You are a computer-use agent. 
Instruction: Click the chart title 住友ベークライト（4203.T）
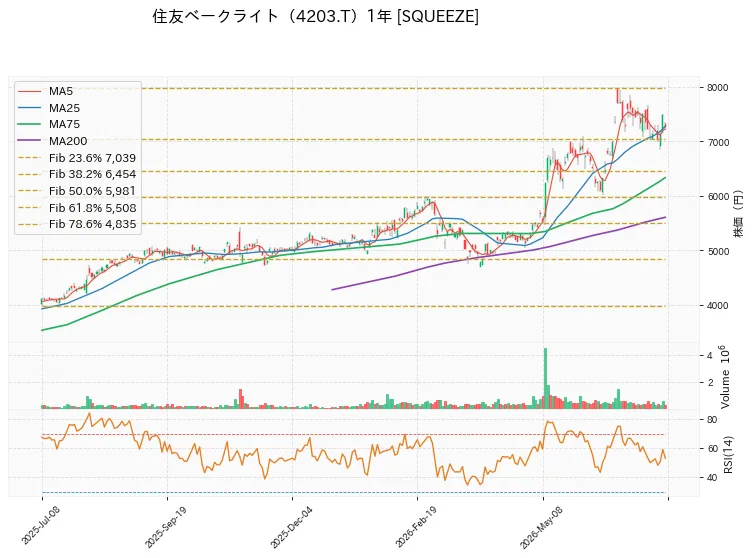(258, 16)
